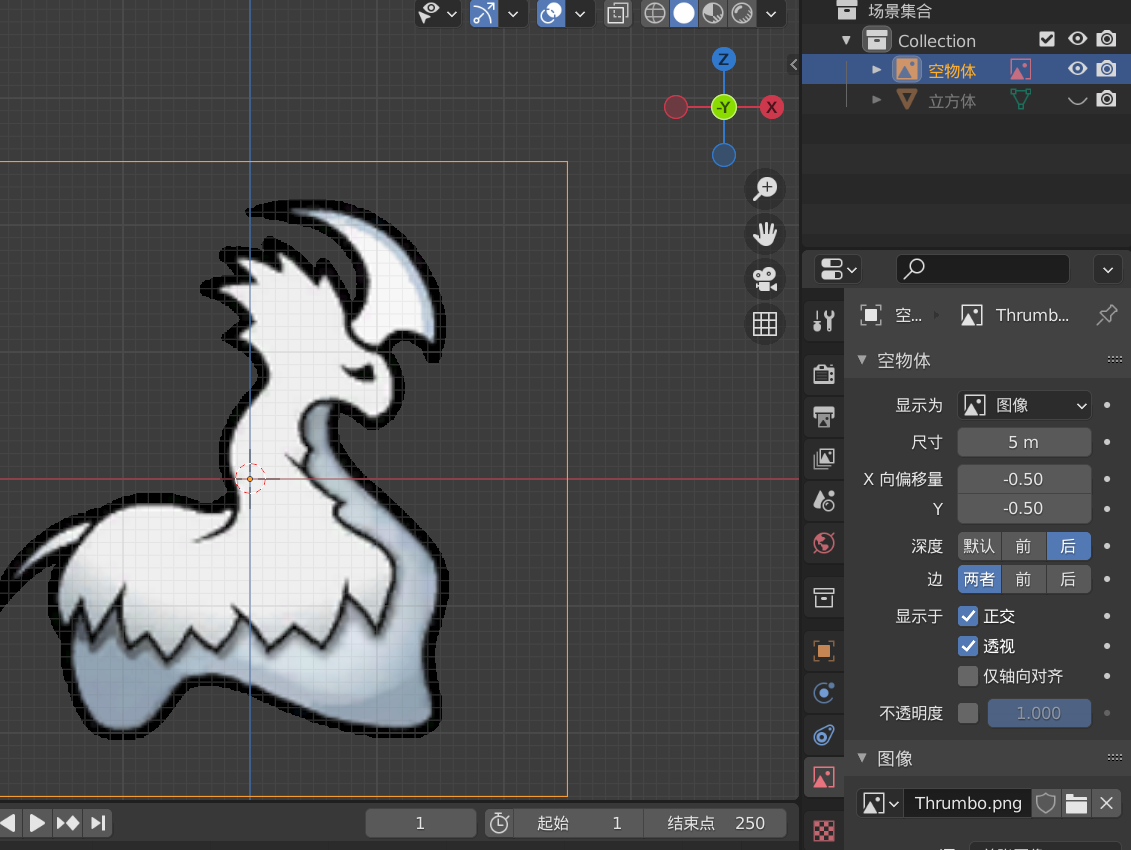Click the 尺寸 5 m field
The height and width of the screenshot is (850, 1131).
click(x=1024, y=442)
